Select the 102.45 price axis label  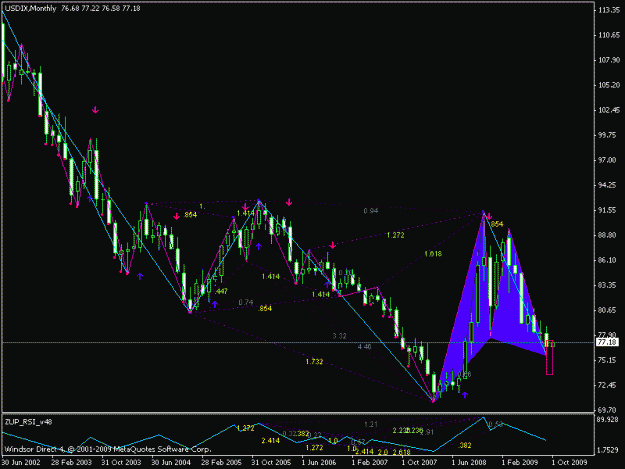point(609,110)
